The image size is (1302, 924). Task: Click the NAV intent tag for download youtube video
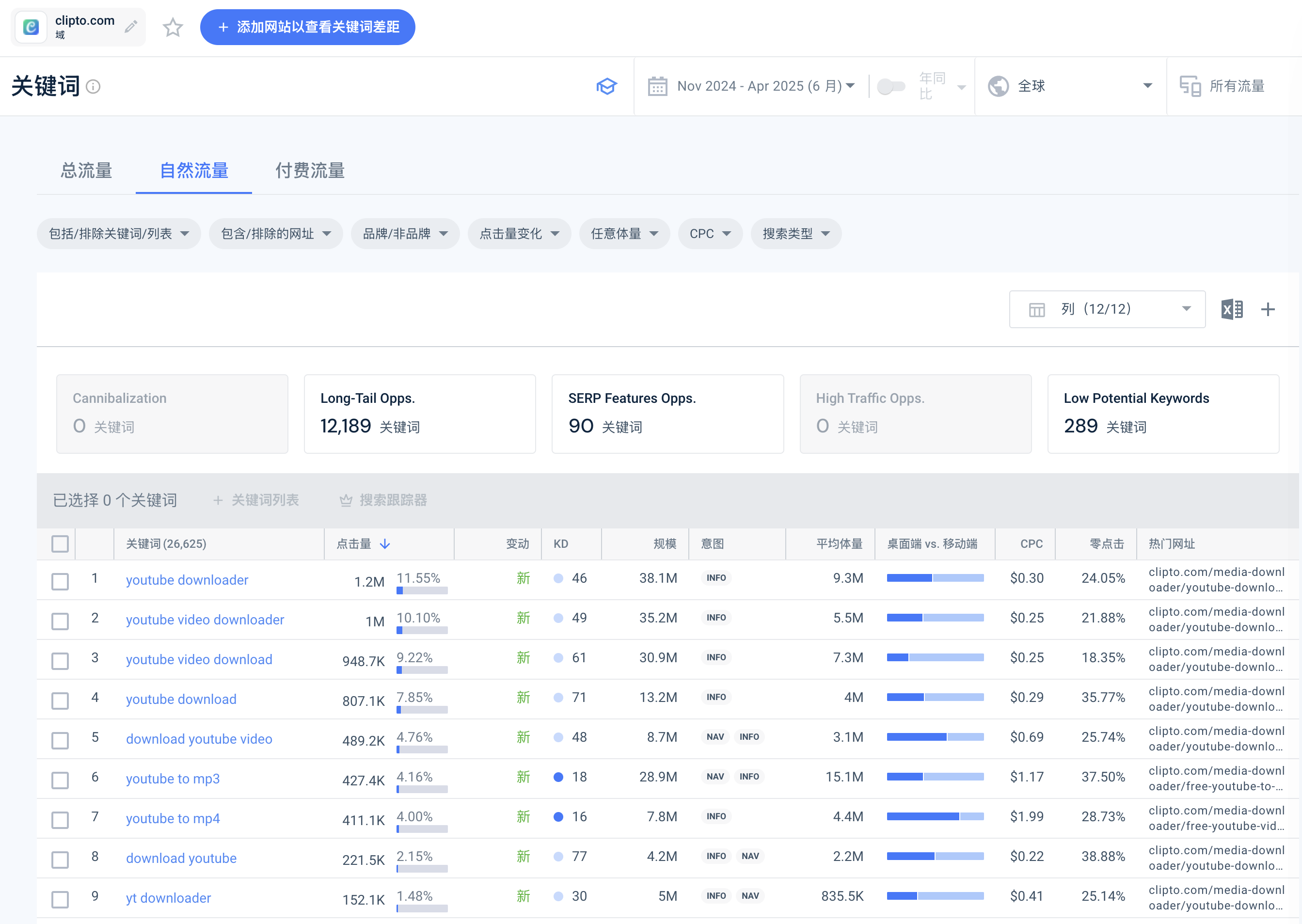(715, 737)
